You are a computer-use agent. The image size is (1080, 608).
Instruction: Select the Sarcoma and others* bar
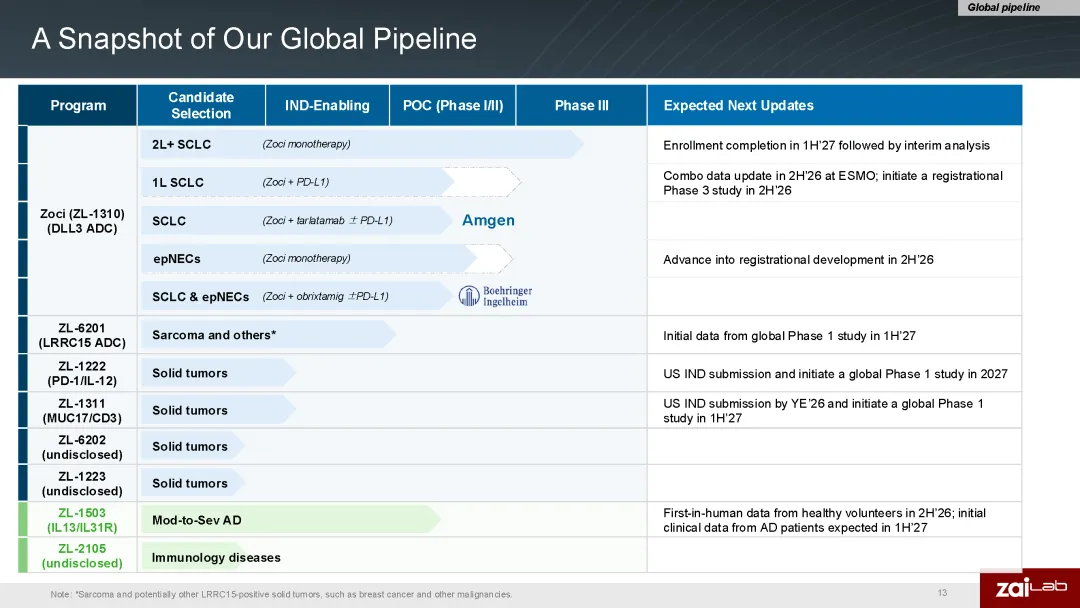point(268,335)
